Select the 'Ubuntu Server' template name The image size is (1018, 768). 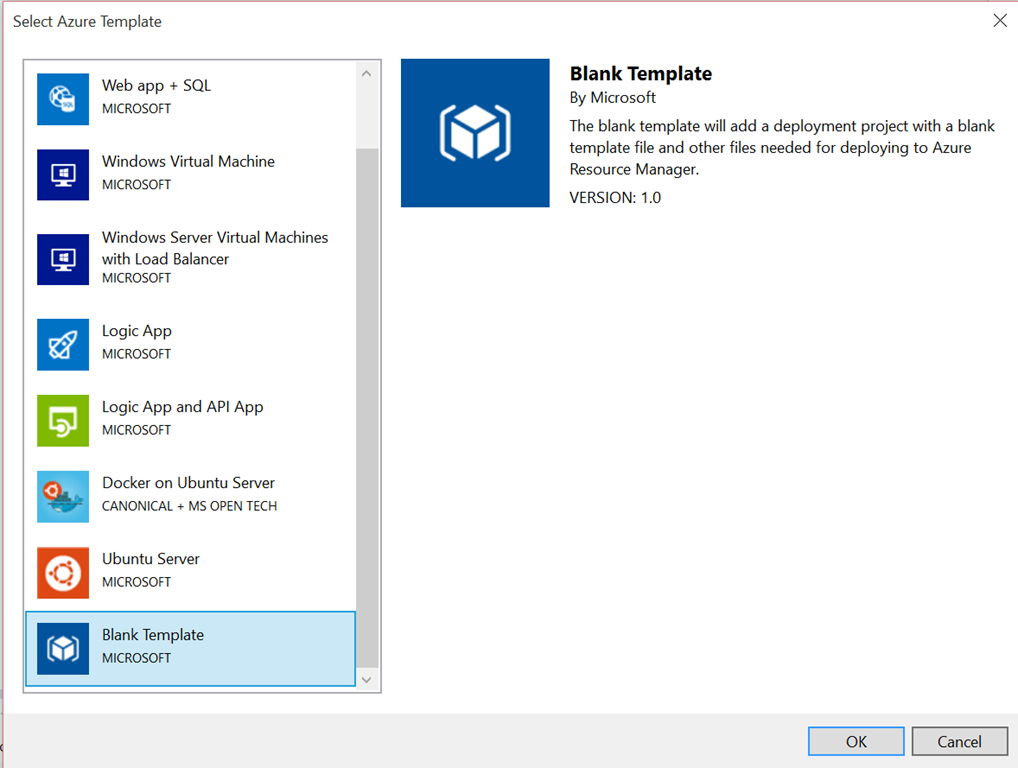coord(151,559)
